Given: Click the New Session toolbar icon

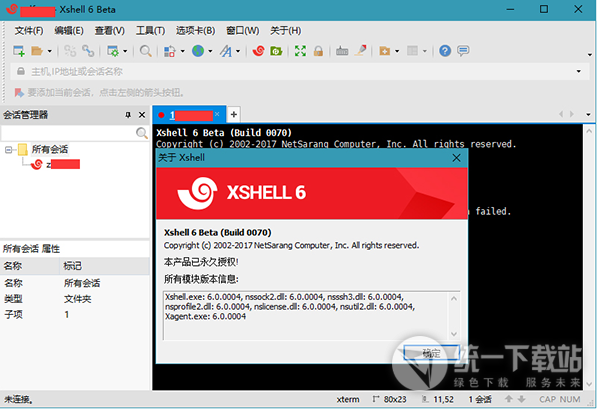Looking at the screenshot, I should tap(18, 51).
